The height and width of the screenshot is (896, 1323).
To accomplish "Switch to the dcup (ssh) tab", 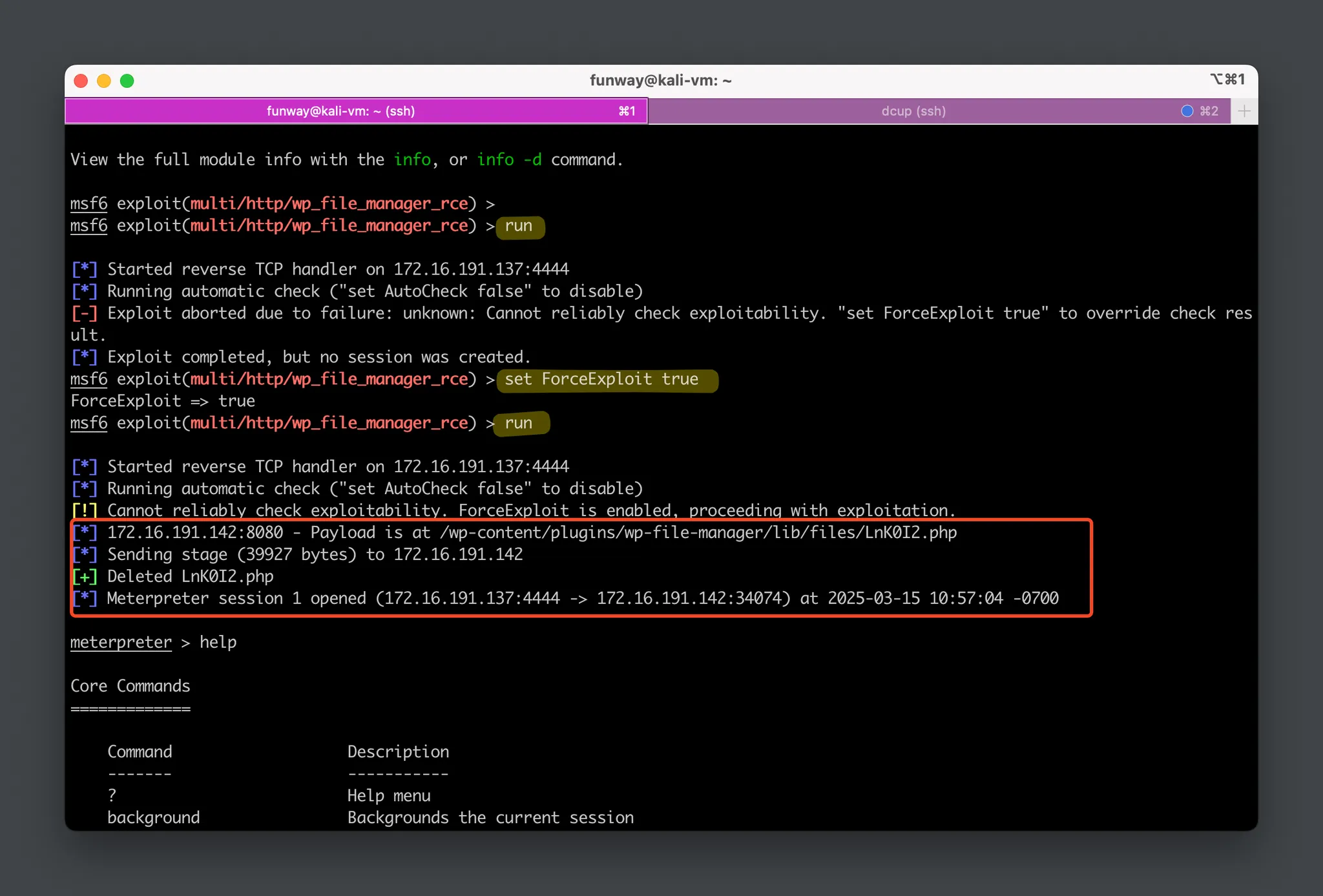I will 913,111.
